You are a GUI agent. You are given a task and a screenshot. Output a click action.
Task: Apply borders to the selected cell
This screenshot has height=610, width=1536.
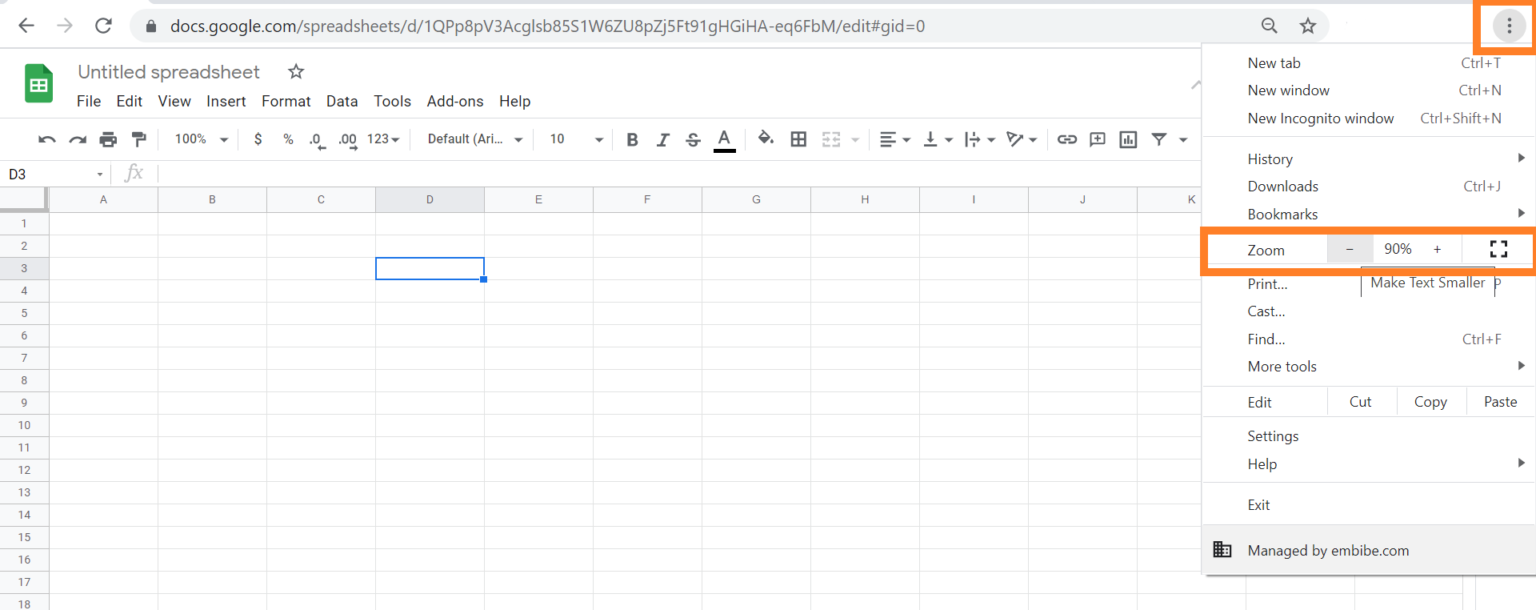point(798,139)
